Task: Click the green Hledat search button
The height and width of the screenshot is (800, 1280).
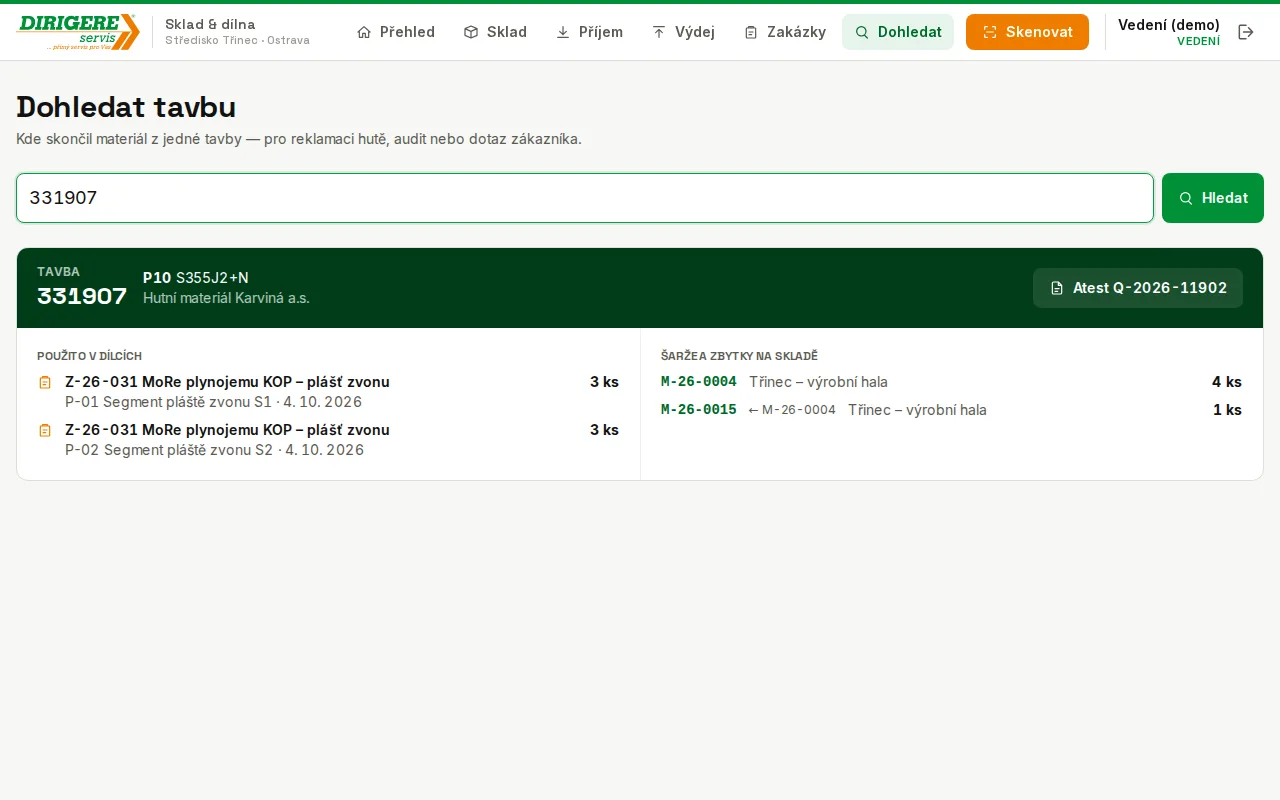Action: pyautogui.click(x=1213, y=198)
